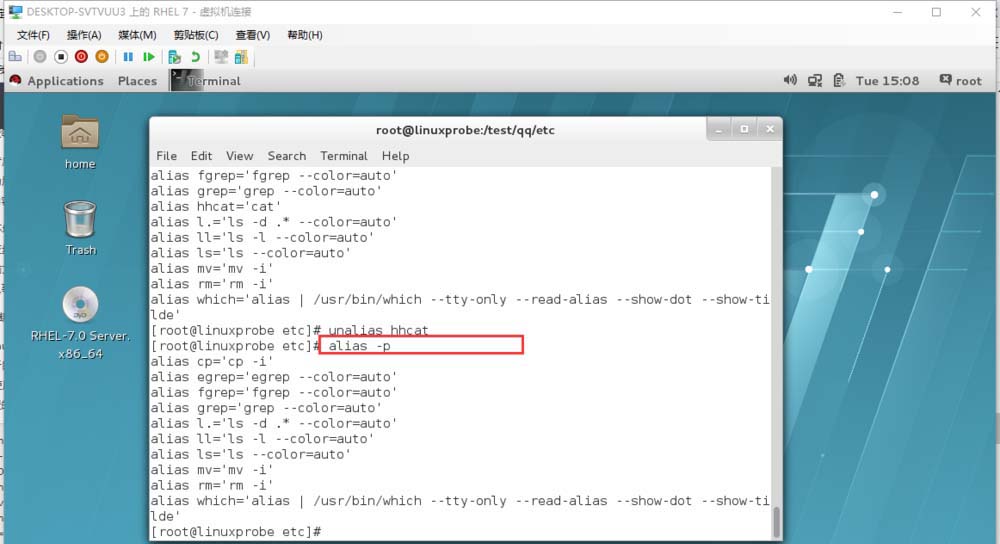Viewport: 1000px width, 544px height.
Task: Click the orange save state icon
Action: tap(101, 57)
